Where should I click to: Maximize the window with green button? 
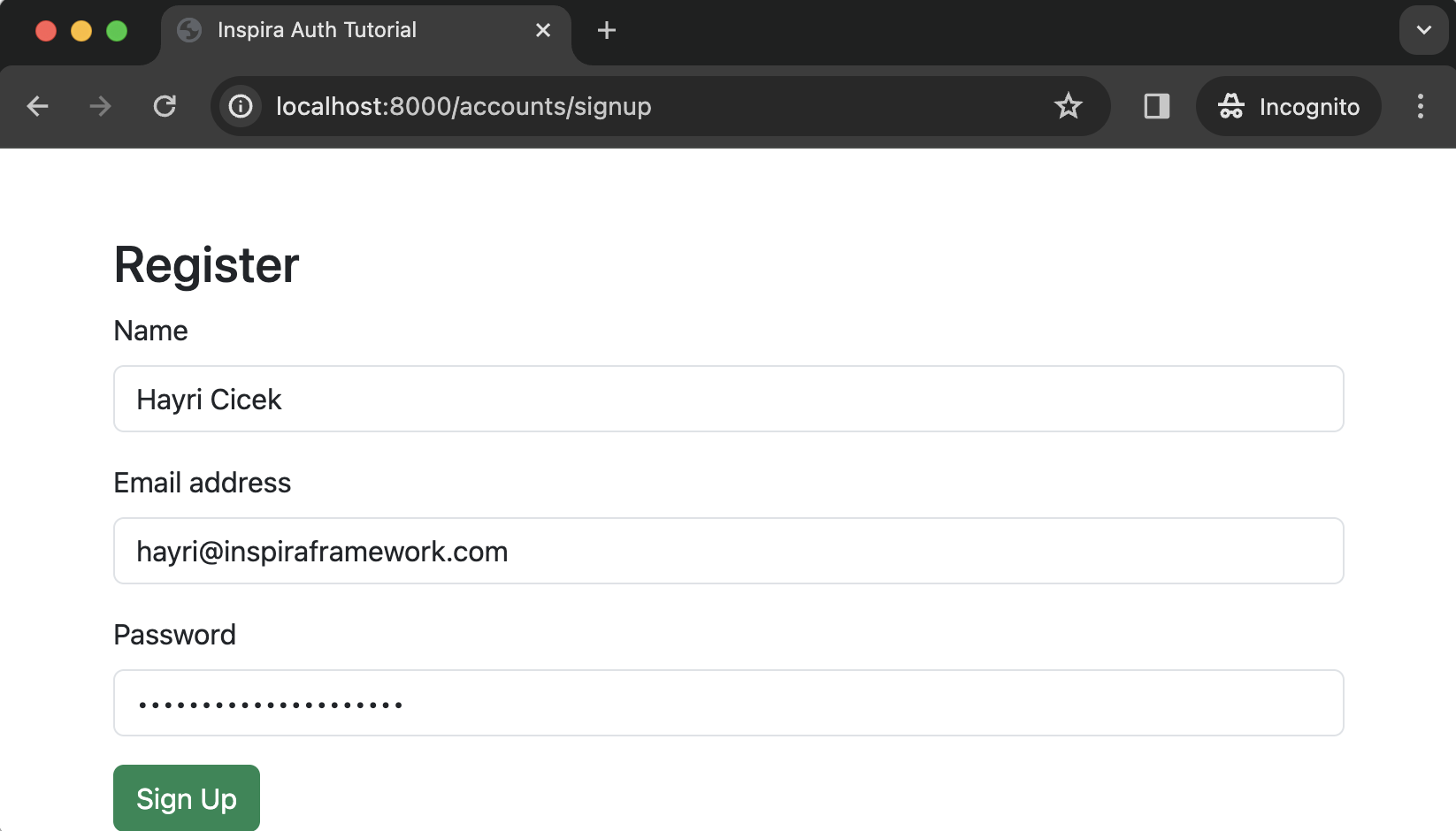tap(117, 32)
